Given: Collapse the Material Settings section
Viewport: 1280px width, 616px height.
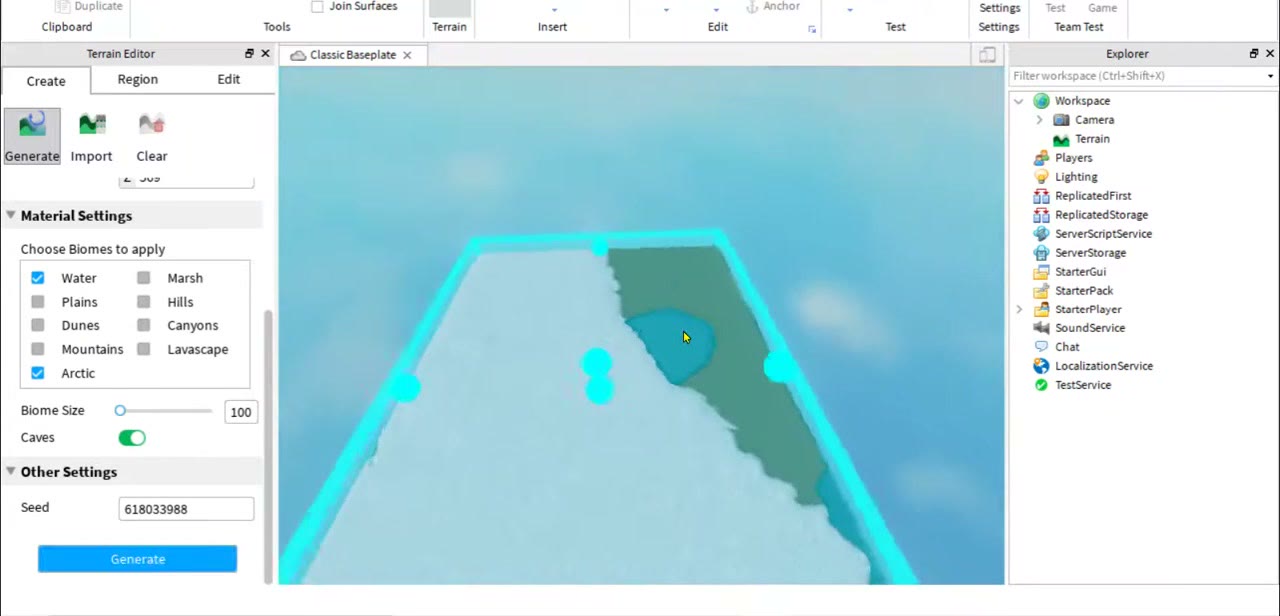Looking at the screenshot, I should tap(11, 216).
